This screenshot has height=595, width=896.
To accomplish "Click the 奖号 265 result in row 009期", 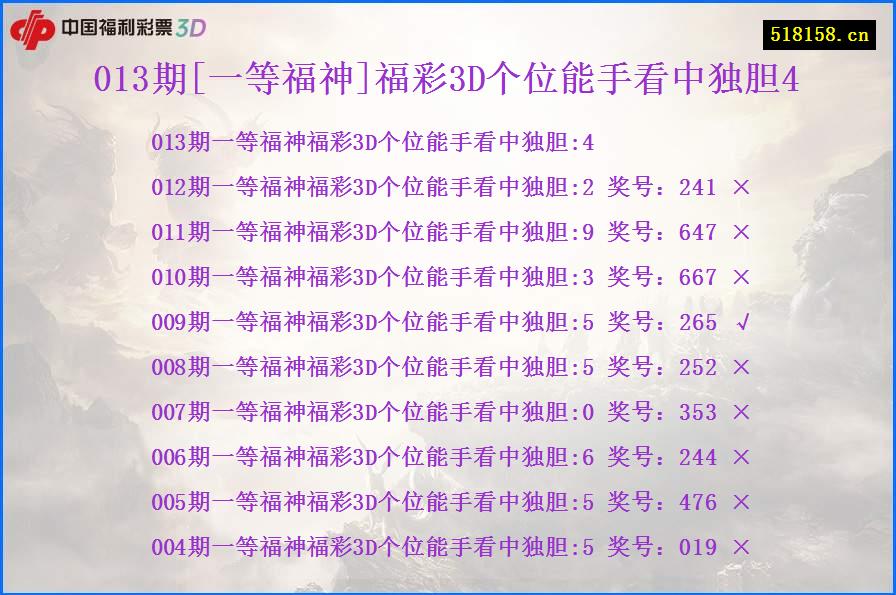I will pos(662,322).
